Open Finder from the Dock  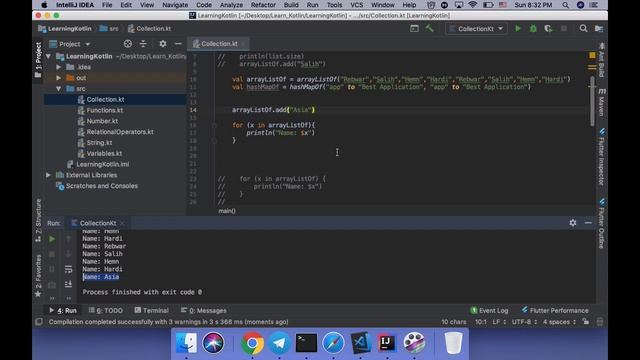[186, 343]
